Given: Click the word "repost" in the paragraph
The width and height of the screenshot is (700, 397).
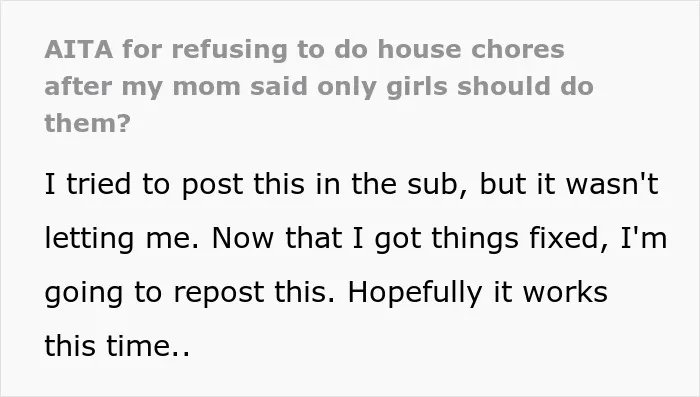Looking at the screenshot, I should 218,293.
